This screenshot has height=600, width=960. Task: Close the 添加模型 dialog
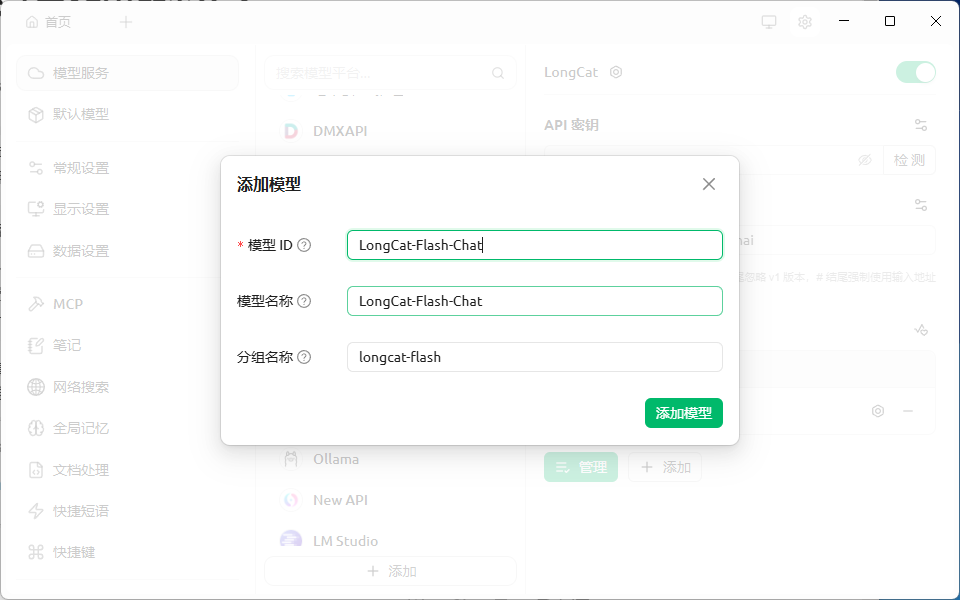pyautogui.click(x=708, y=184)
